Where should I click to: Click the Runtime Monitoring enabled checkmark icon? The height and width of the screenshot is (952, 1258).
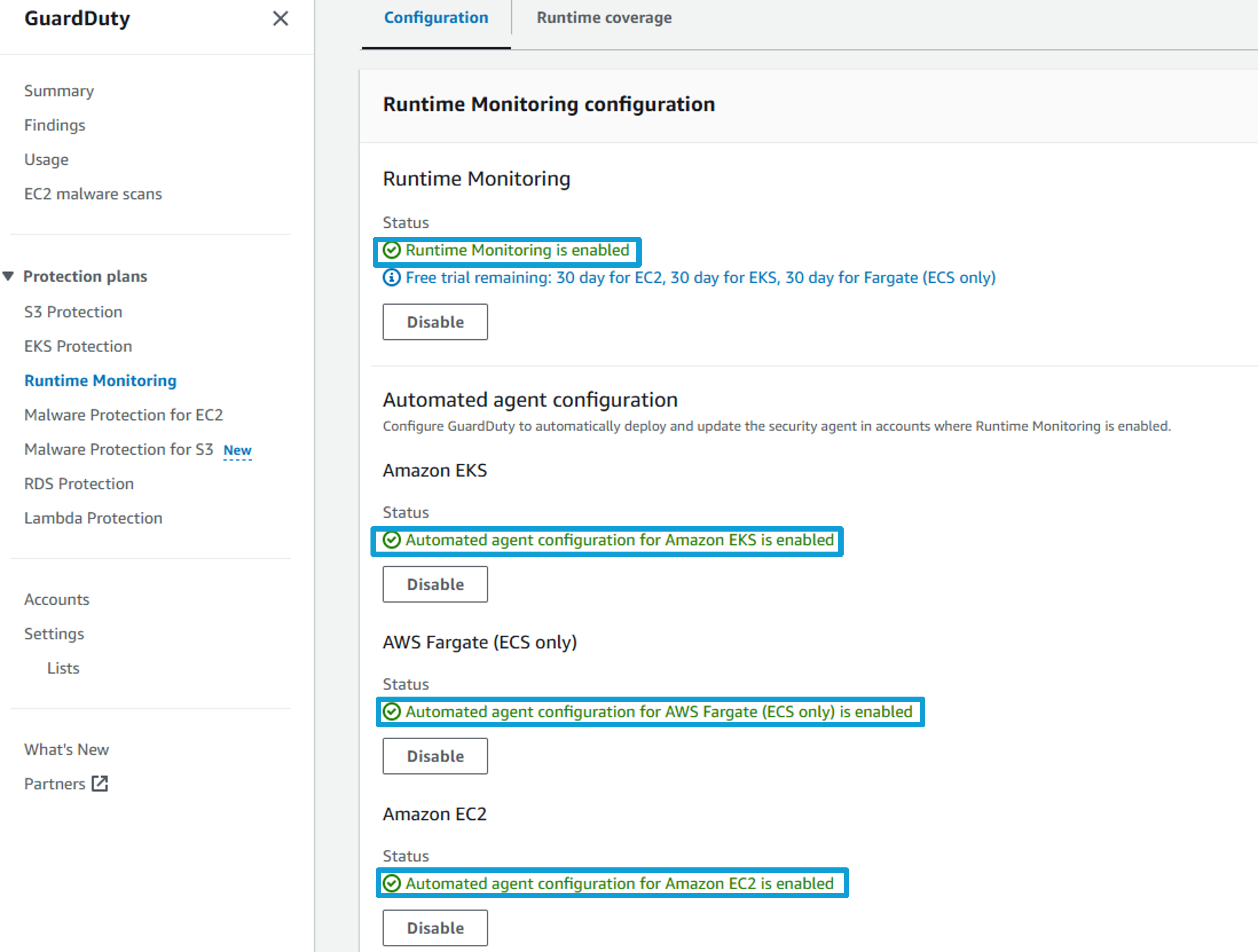391,250
